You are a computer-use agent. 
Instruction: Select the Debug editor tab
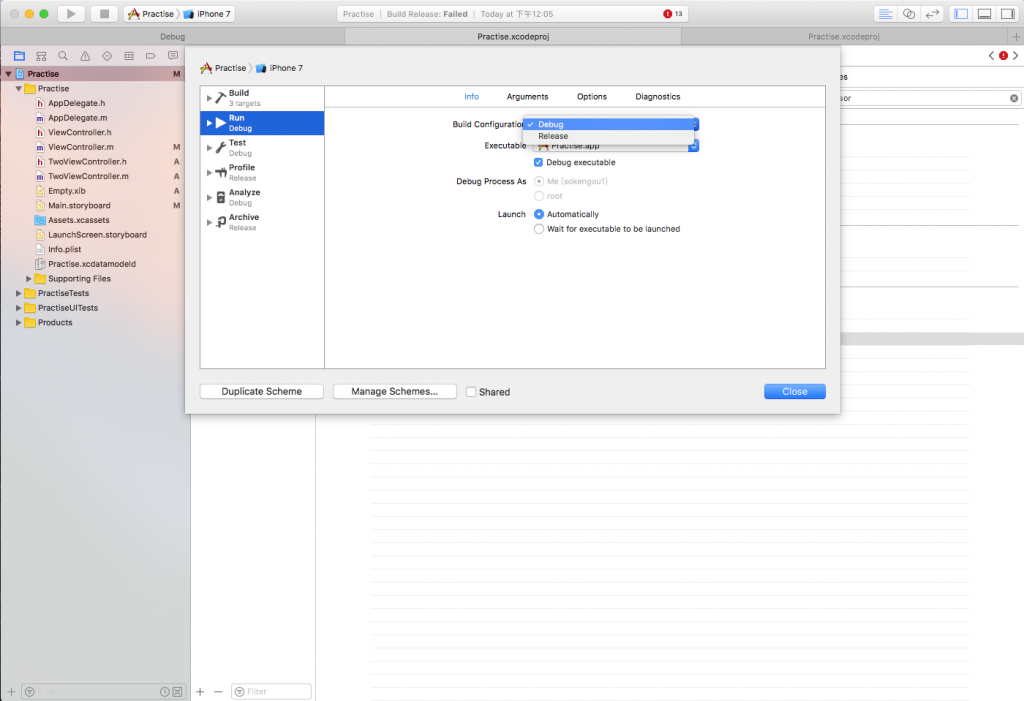click(172, 37)
